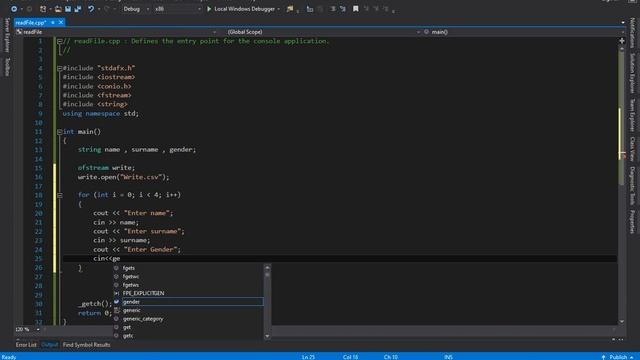Viewport: 640px width, 360px height.
Task: Click the editor vertical scrollbar down arrow
Action: click(622, 322)
